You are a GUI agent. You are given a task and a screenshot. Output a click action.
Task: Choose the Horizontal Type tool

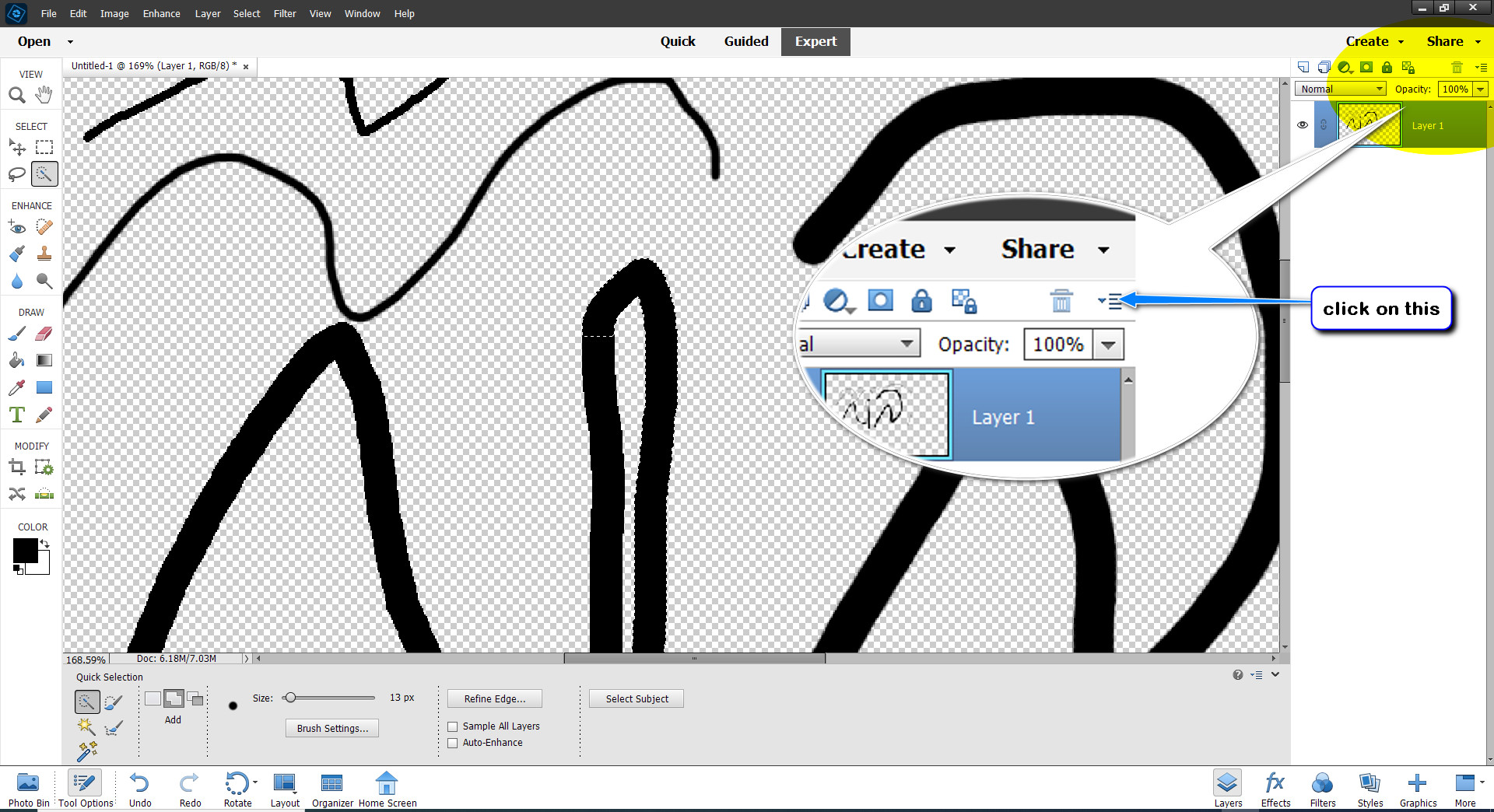click(16, 415)
